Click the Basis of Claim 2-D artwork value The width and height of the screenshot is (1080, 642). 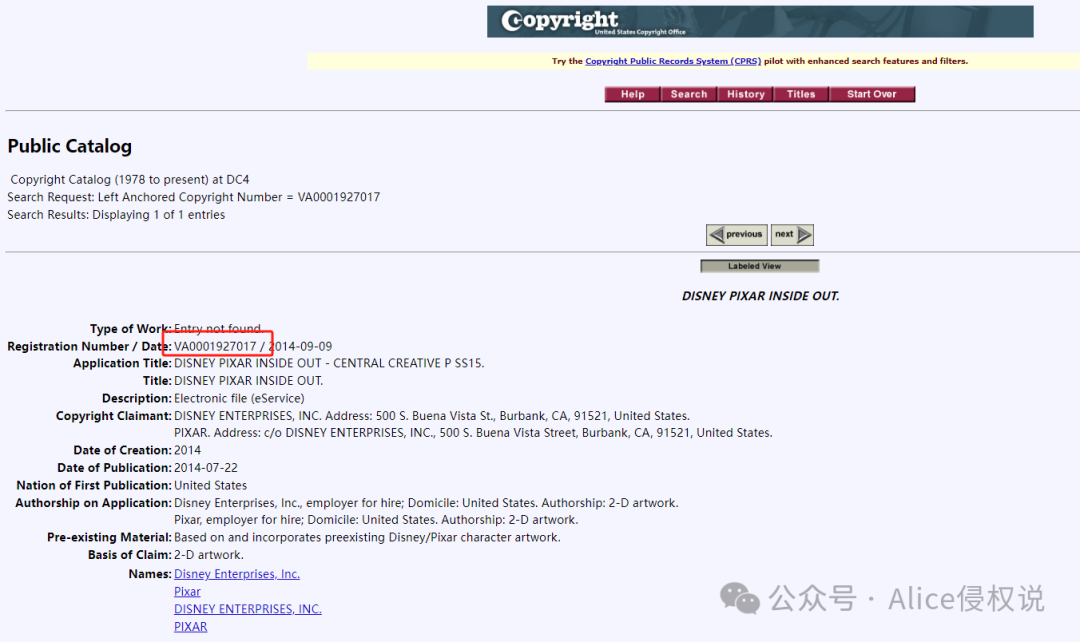pos(209,555)
